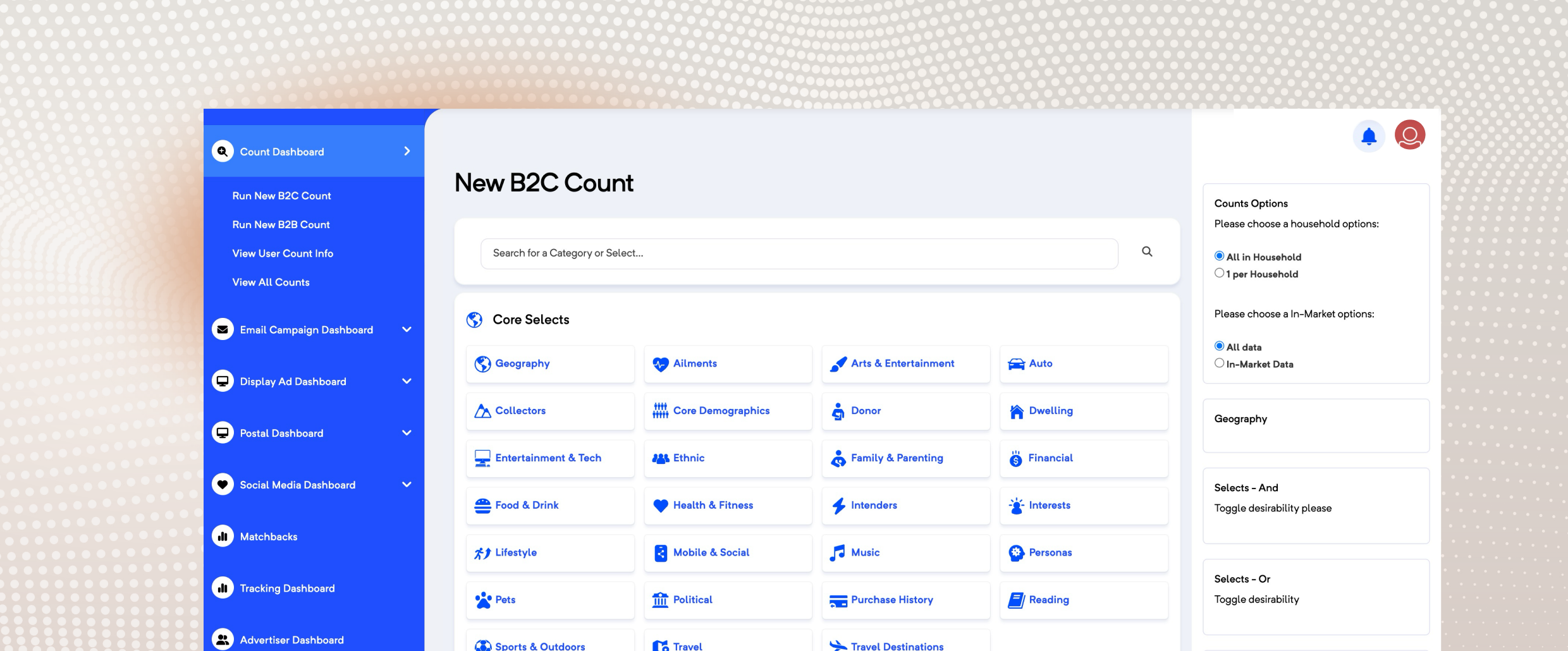Choose the Health & Fitness category
Viewport: 1568px width, 651px height.
click(x=728, y=506)
